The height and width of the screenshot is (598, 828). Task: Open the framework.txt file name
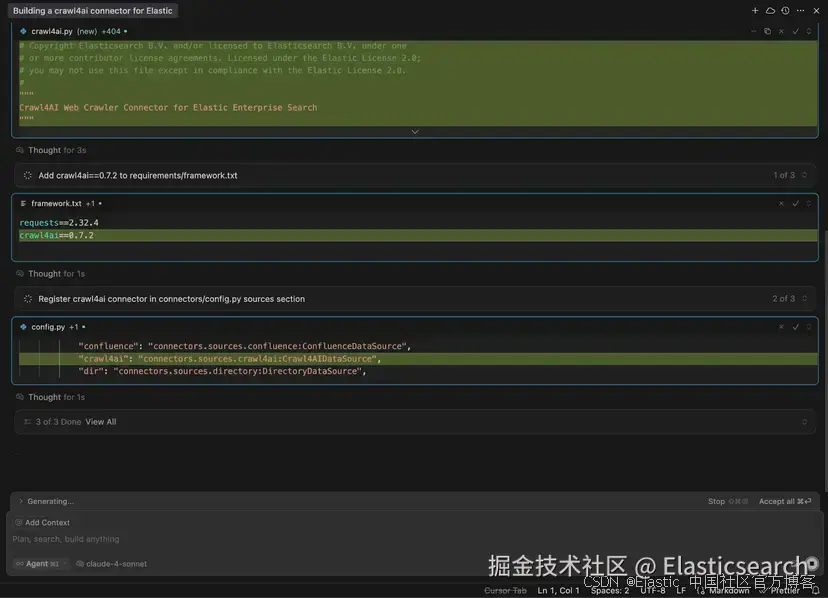pyautogui.click(x=56, y=203)
